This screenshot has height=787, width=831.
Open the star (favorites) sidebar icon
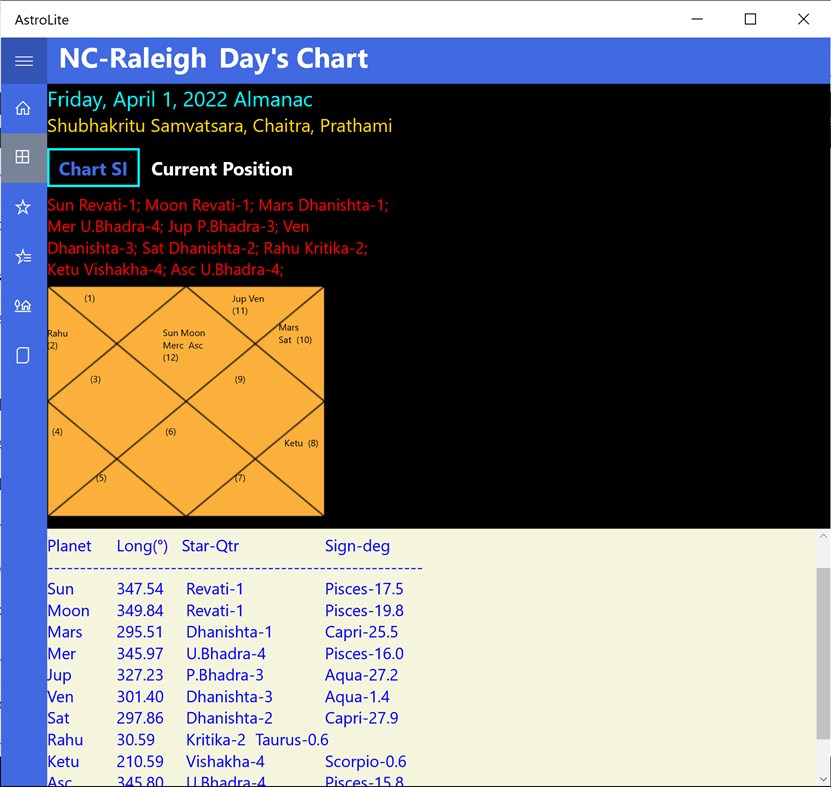23,206
